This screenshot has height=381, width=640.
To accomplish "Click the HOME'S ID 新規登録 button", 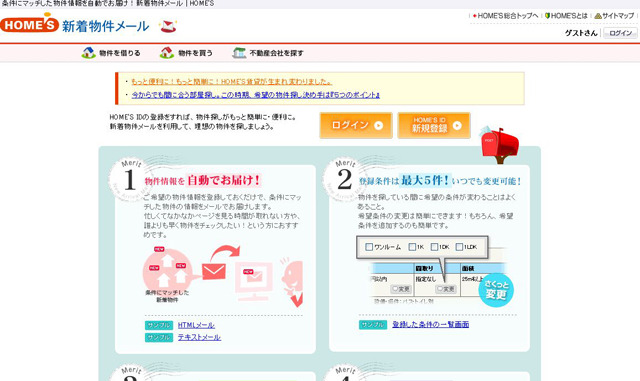I will click(x=434, y=125).
